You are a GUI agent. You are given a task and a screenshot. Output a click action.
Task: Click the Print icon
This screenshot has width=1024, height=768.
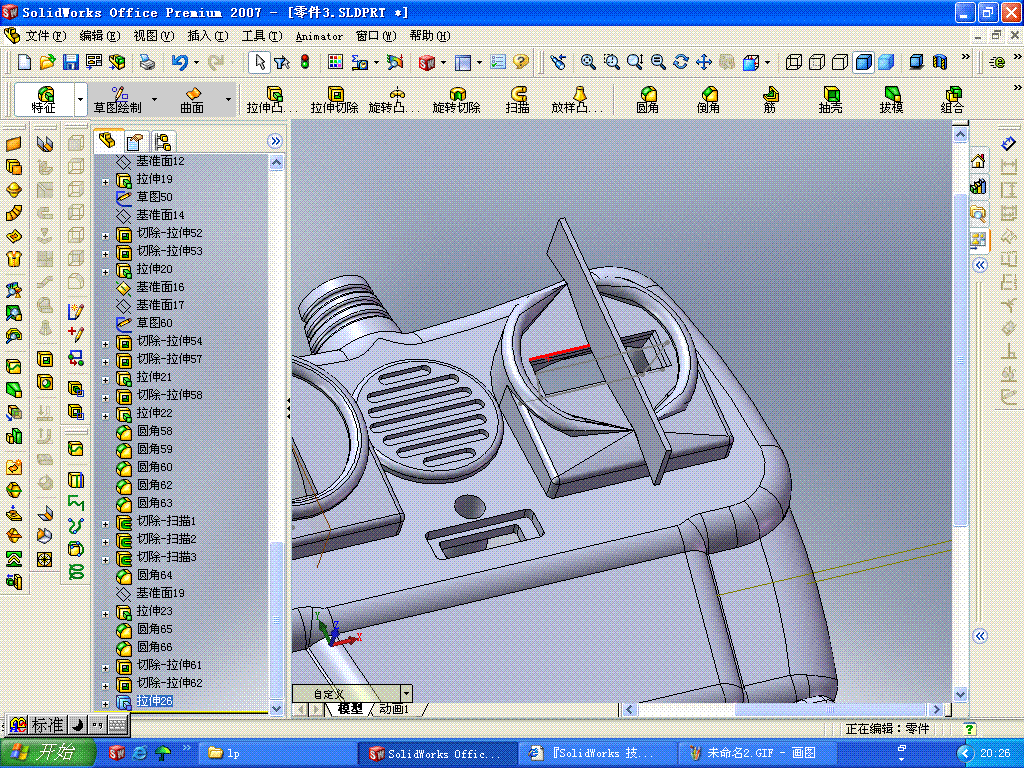pyautogui.click(x=147, y=62)
